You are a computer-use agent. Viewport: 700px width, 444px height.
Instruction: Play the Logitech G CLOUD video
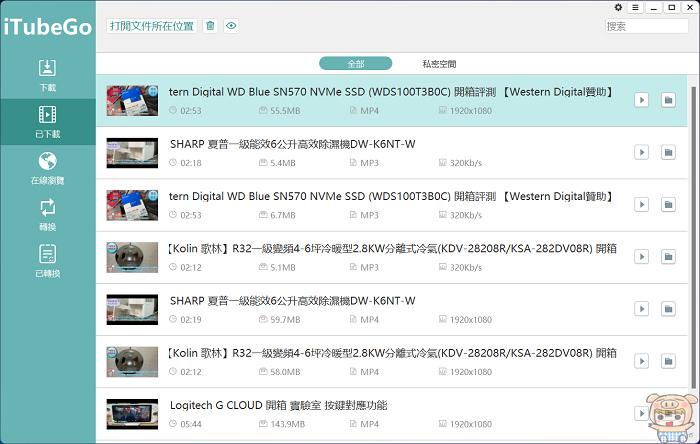[x=642, y=415]
